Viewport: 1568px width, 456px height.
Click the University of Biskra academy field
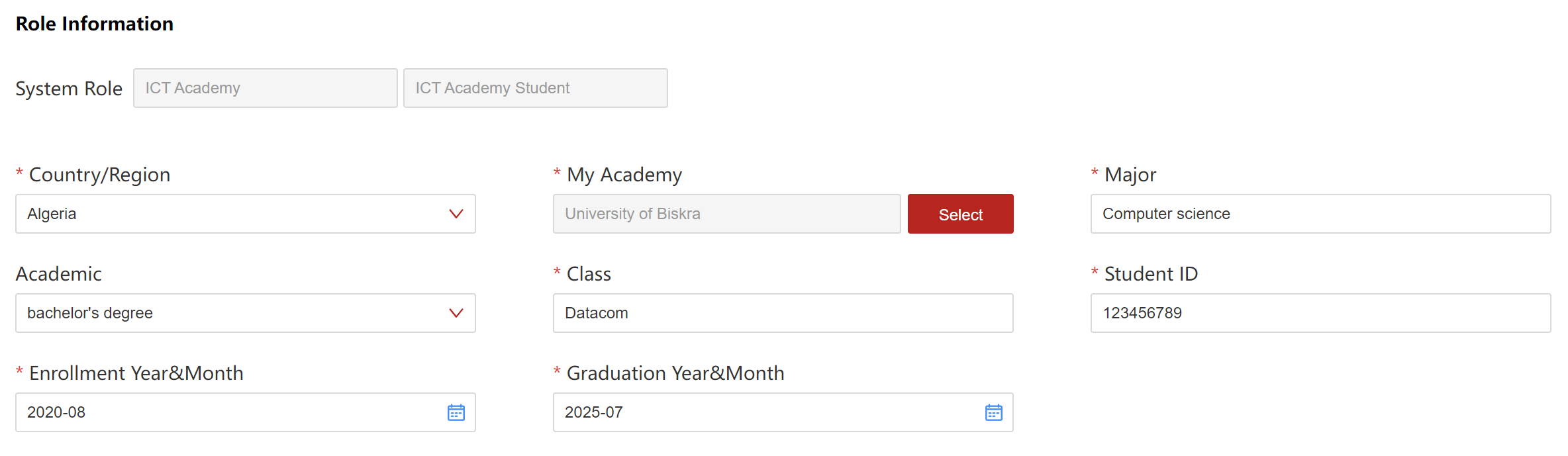click(x=726, y=214)
